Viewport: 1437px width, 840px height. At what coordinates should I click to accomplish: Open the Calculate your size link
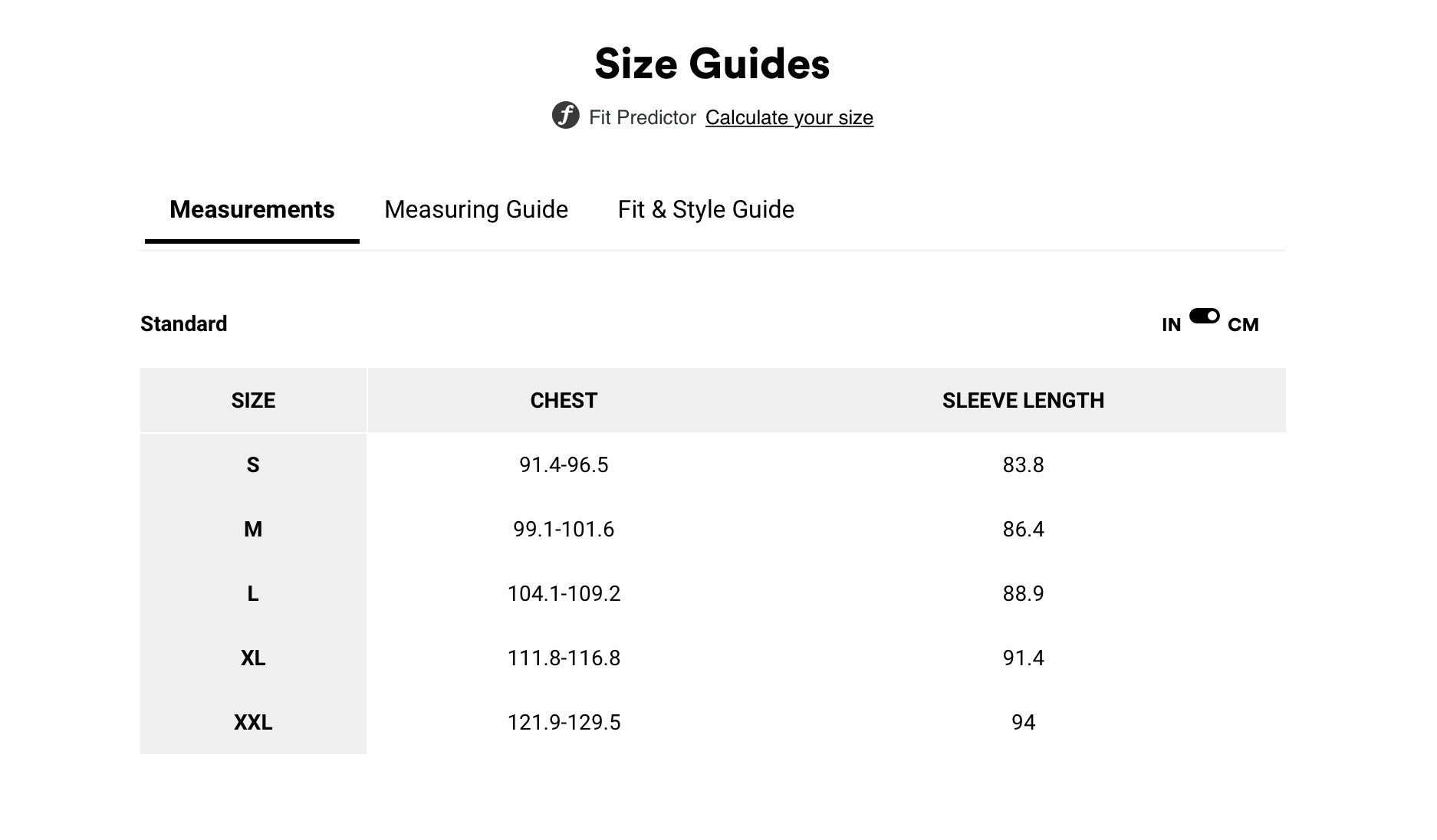[789, 117]
